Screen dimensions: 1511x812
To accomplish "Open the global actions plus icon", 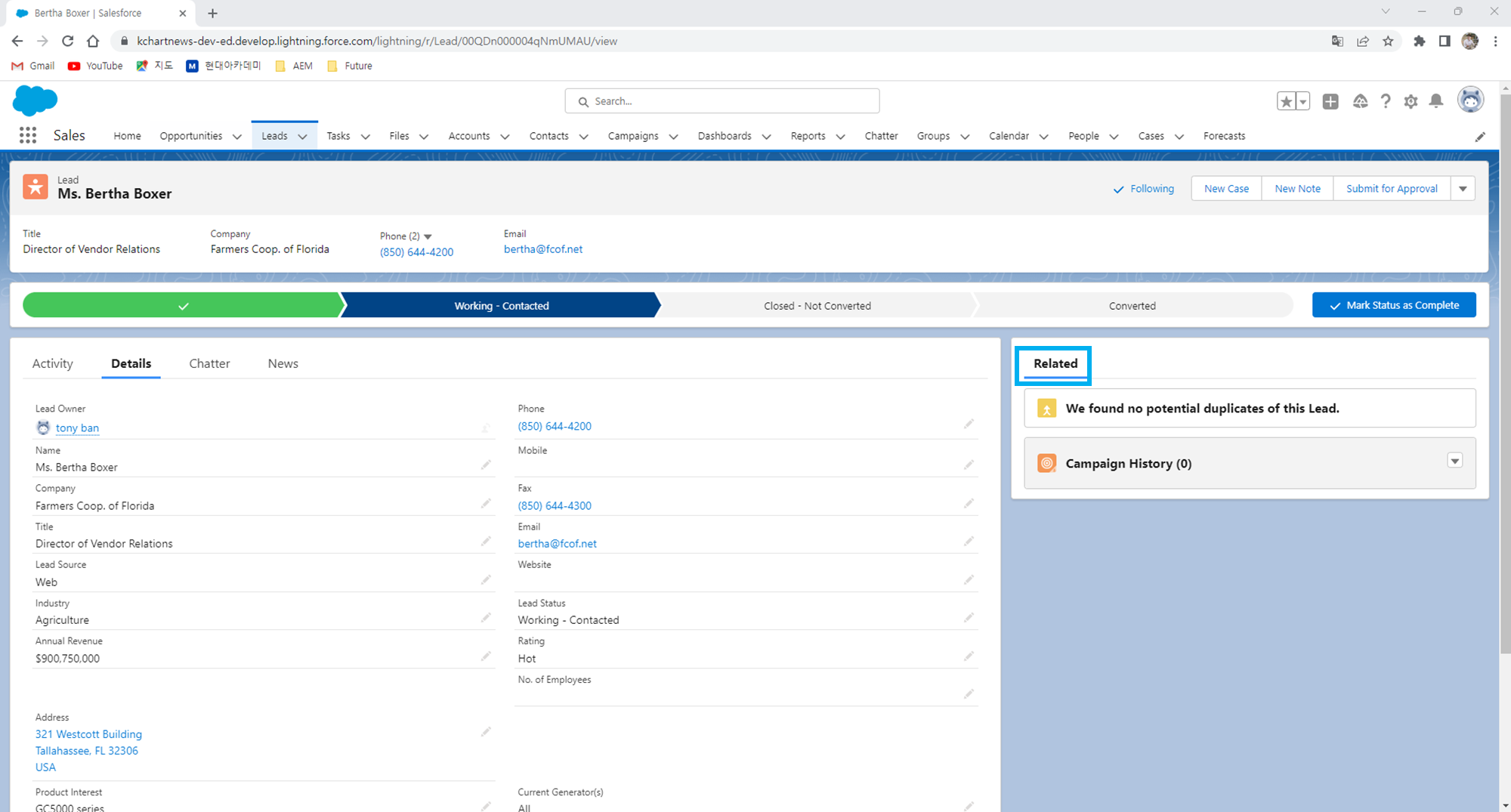I will pyautogui.click(x=1330, y=101).
